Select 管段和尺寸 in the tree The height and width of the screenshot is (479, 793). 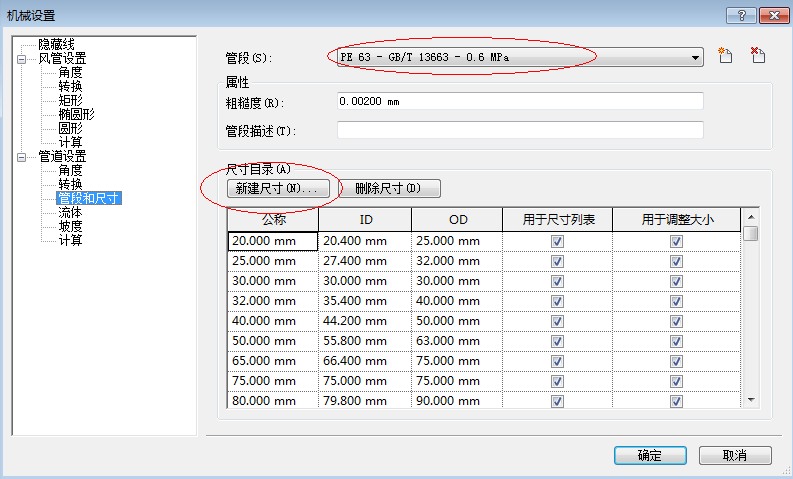coord(89,198)
